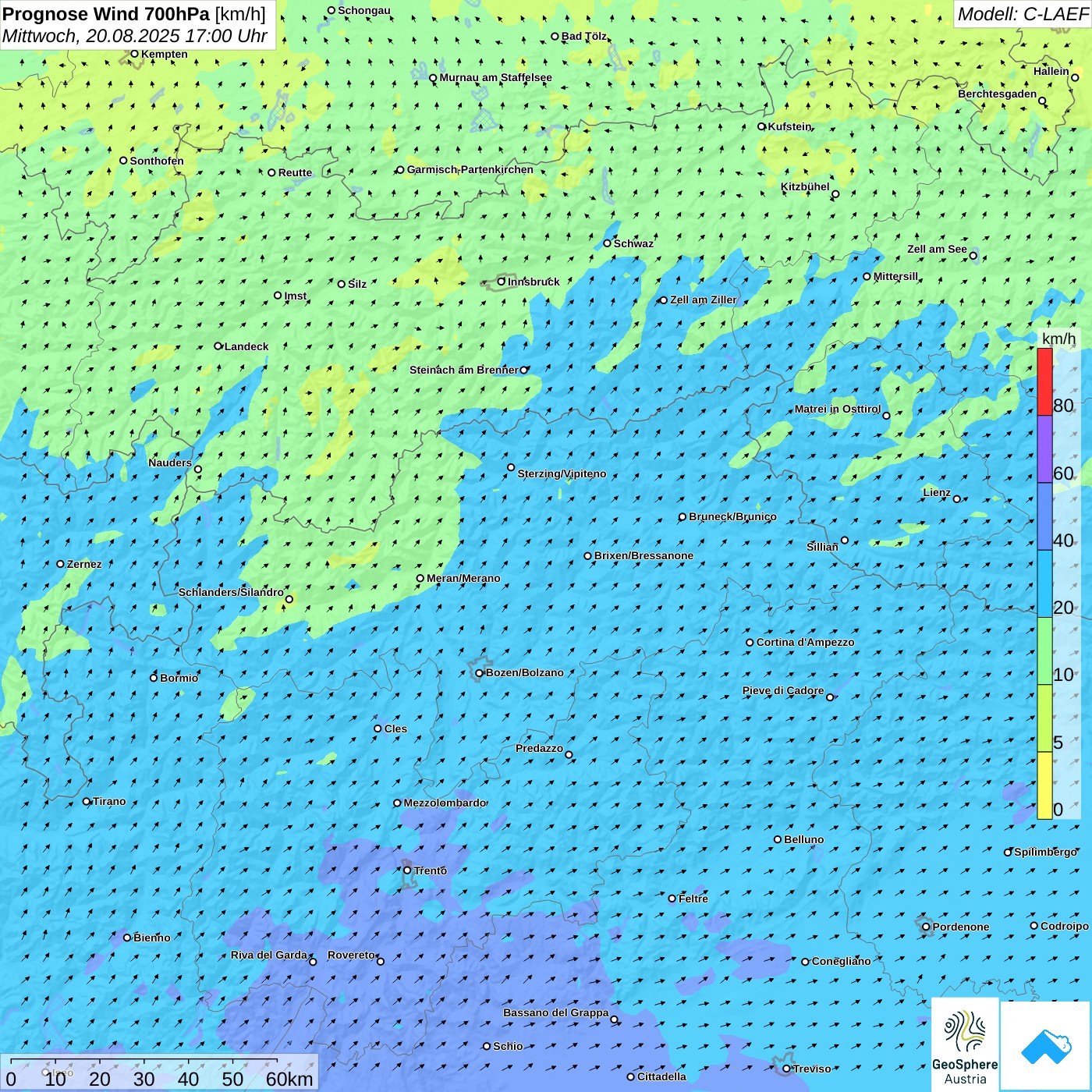Click the 'Bienno' label
This screenshot has width=1092, height=1092.
click(x=151, y=938)
